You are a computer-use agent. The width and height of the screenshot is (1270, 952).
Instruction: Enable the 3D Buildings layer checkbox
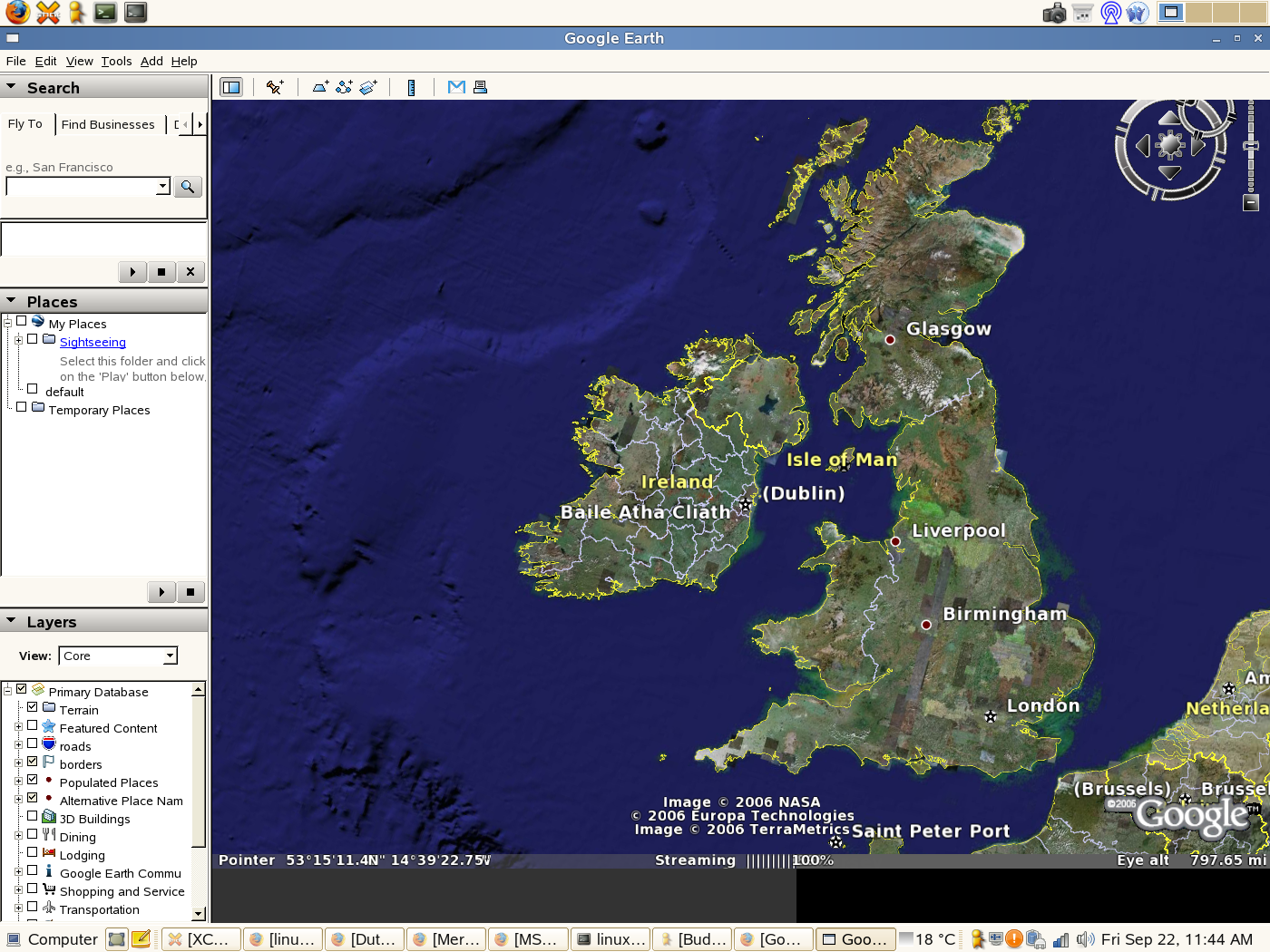[33, 816]
